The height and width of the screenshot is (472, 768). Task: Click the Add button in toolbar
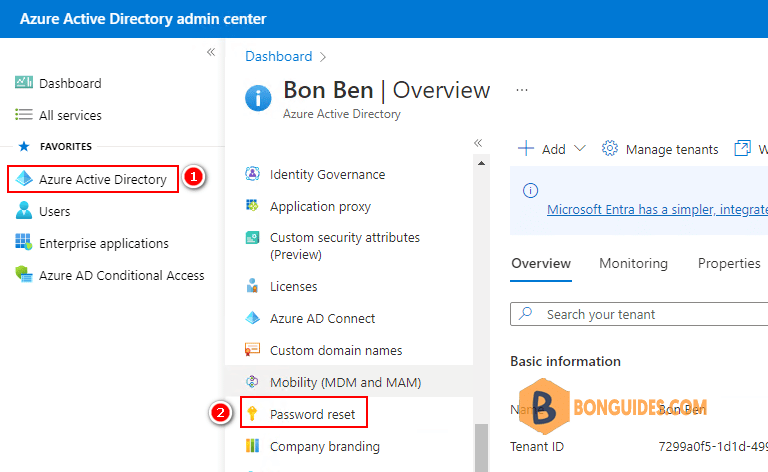pyautogui.click(x=552, y=149)
